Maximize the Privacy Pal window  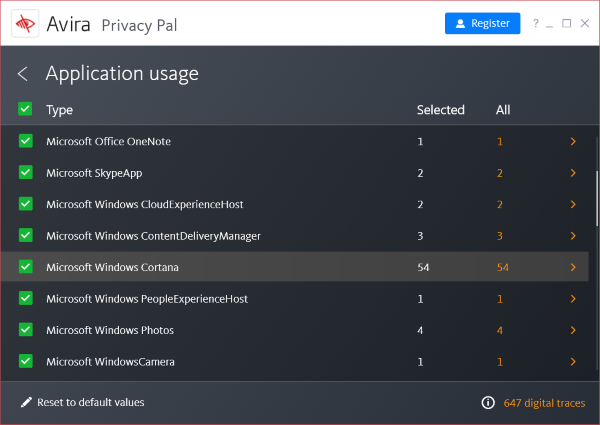pyautogui.click(x=566, y=23)
